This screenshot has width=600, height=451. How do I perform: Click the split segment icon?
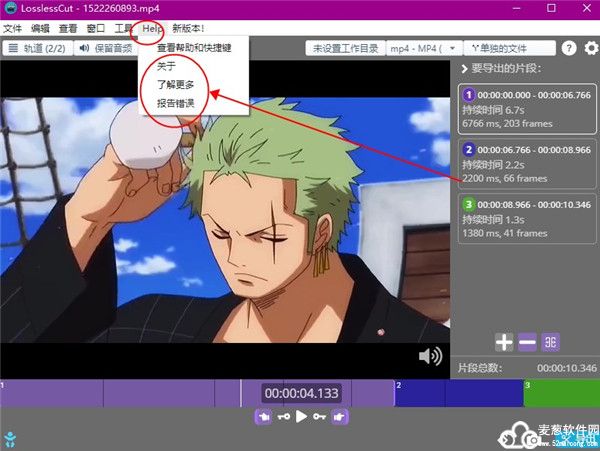550,342
